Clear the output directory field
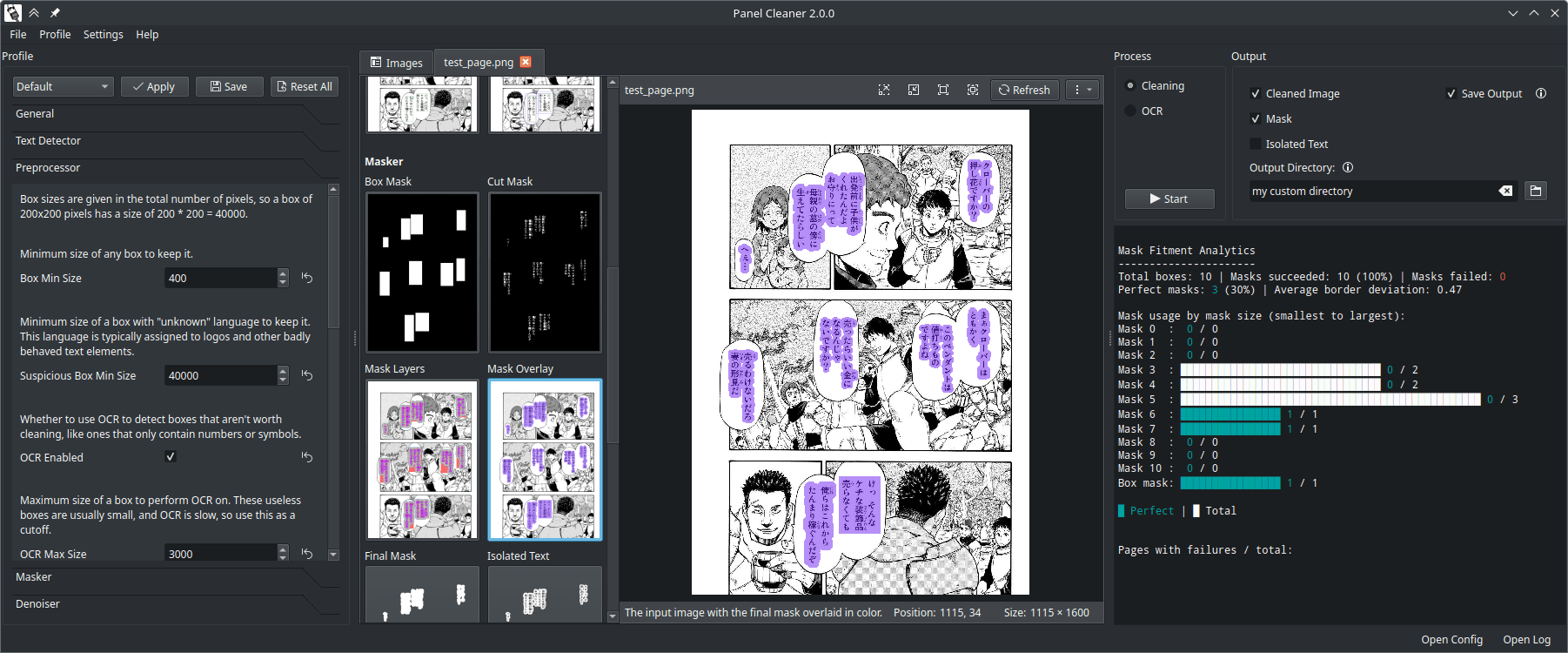 point(1505,191)
